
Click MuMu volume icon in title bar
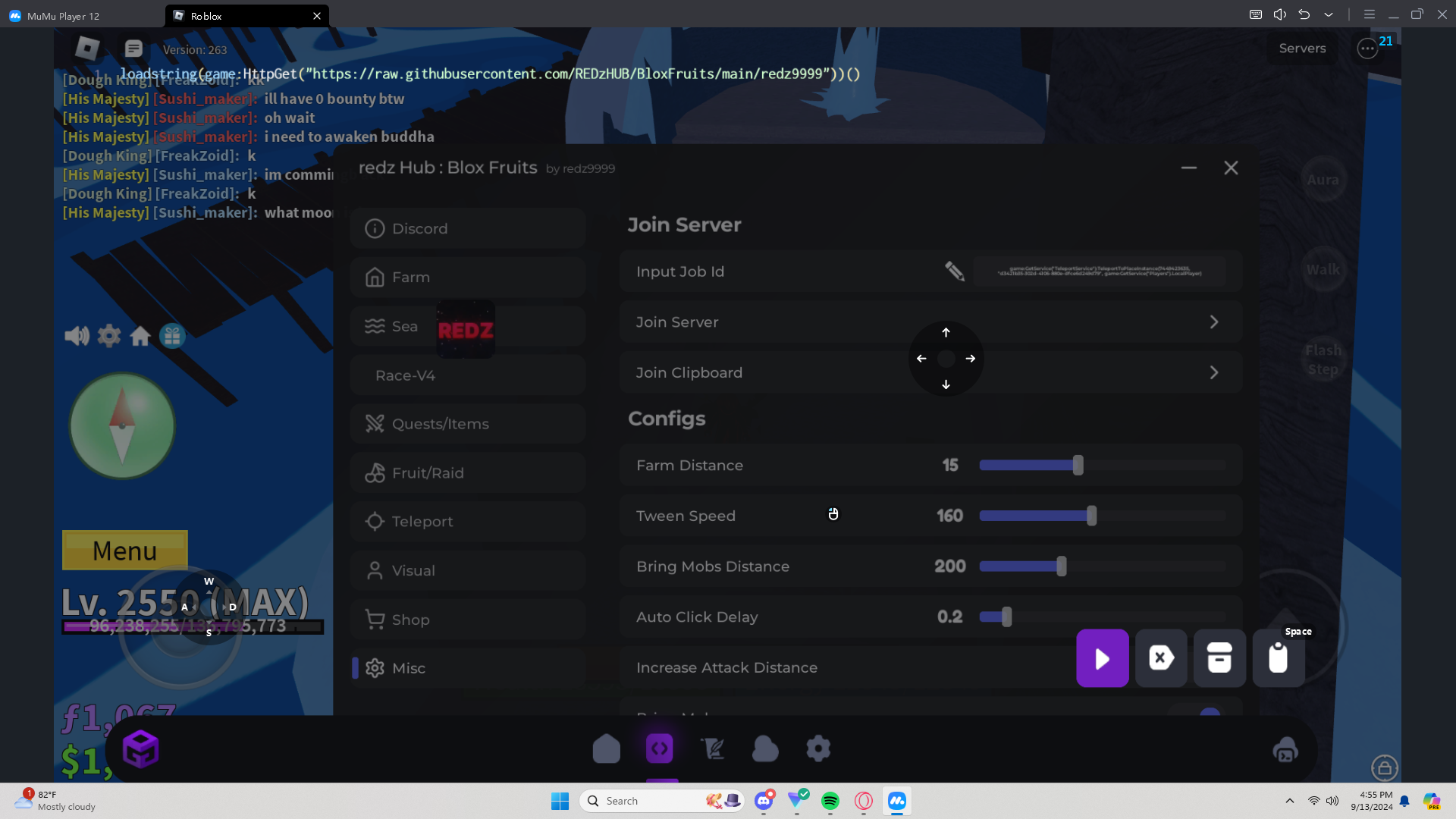tap(1280, 14)
